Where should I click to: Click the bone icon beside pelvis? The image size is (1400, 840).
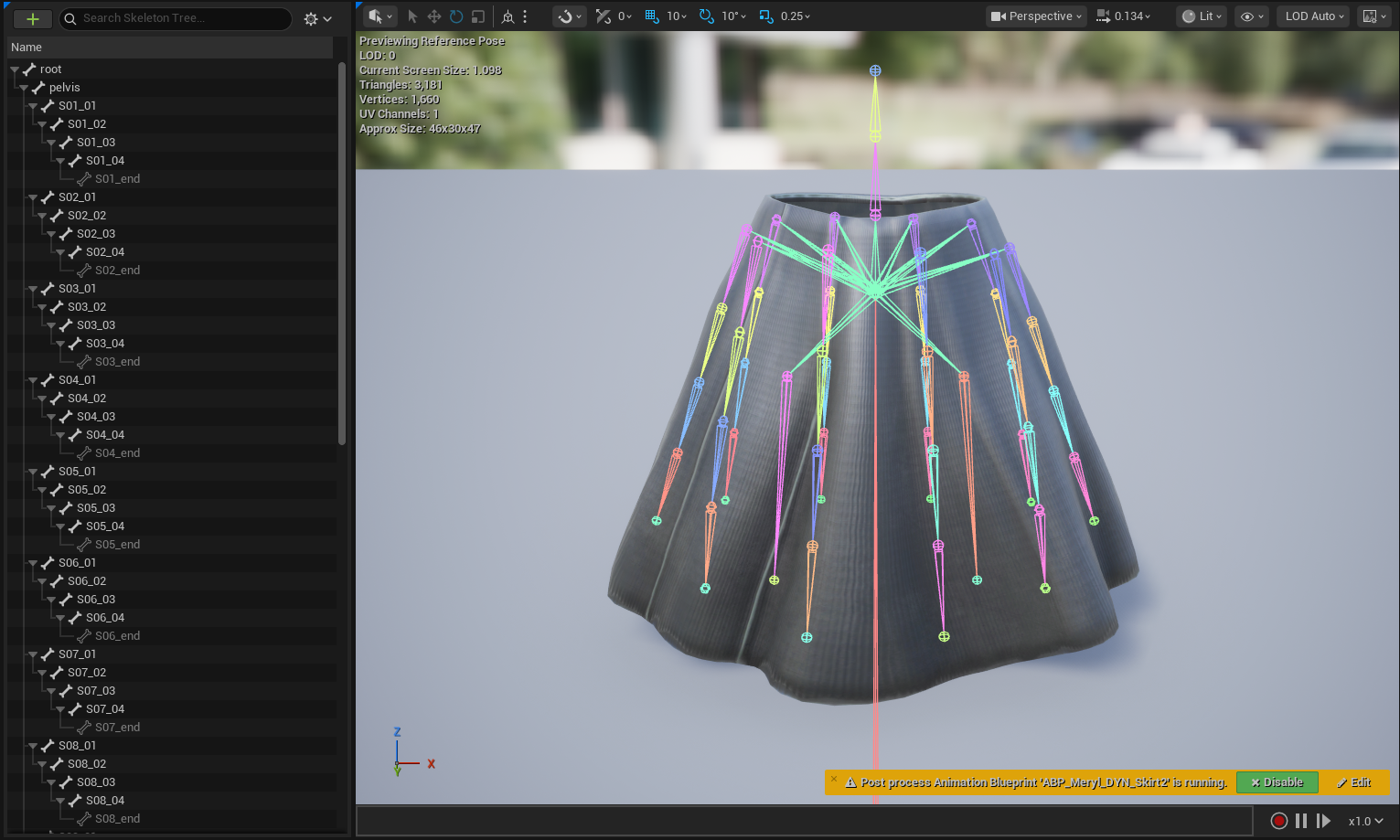pyautogui.click(x=38, y=88)
